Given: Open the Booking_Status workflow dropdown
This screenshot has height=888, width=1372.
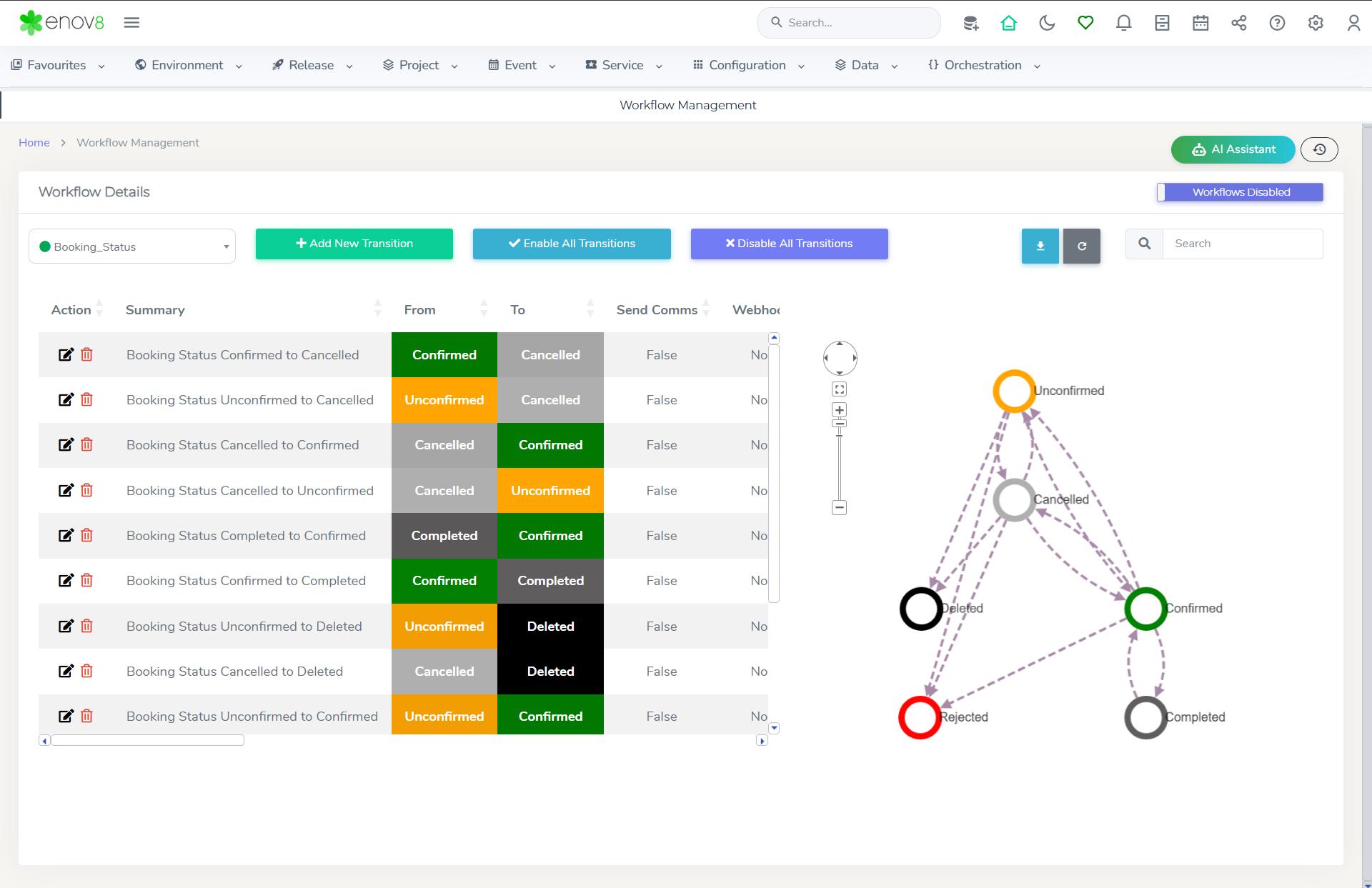Looking at the screenshot, I should [132, 246].
